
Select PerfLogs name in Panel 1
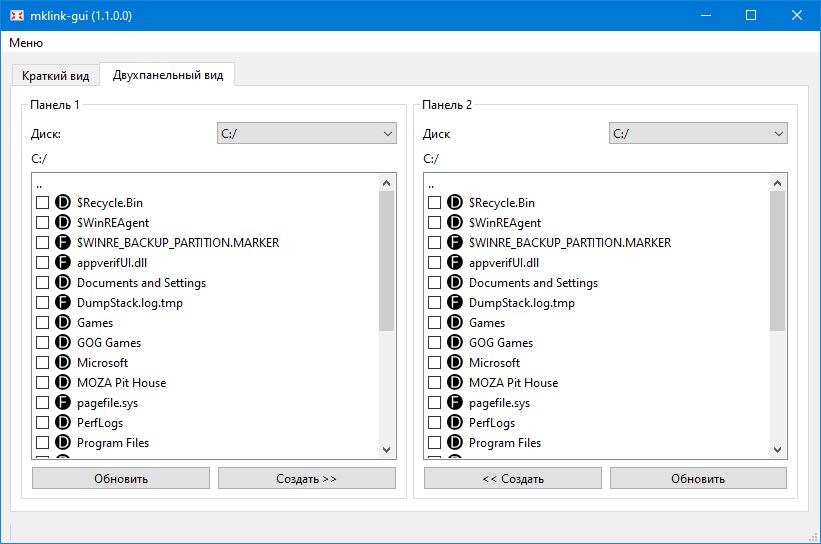point(100,423)
